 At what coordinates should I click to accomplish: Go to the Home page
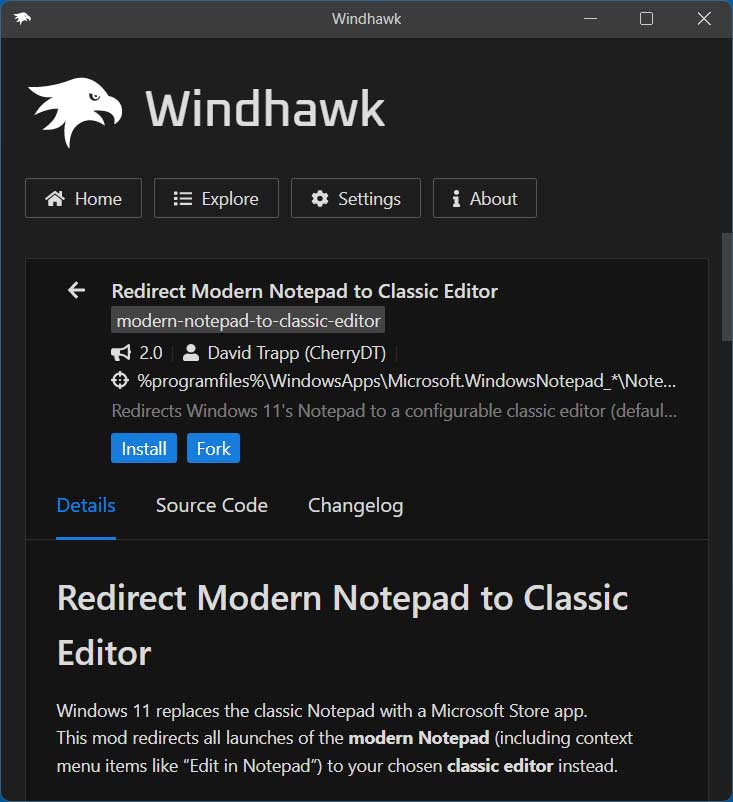[x=83, y=199]
